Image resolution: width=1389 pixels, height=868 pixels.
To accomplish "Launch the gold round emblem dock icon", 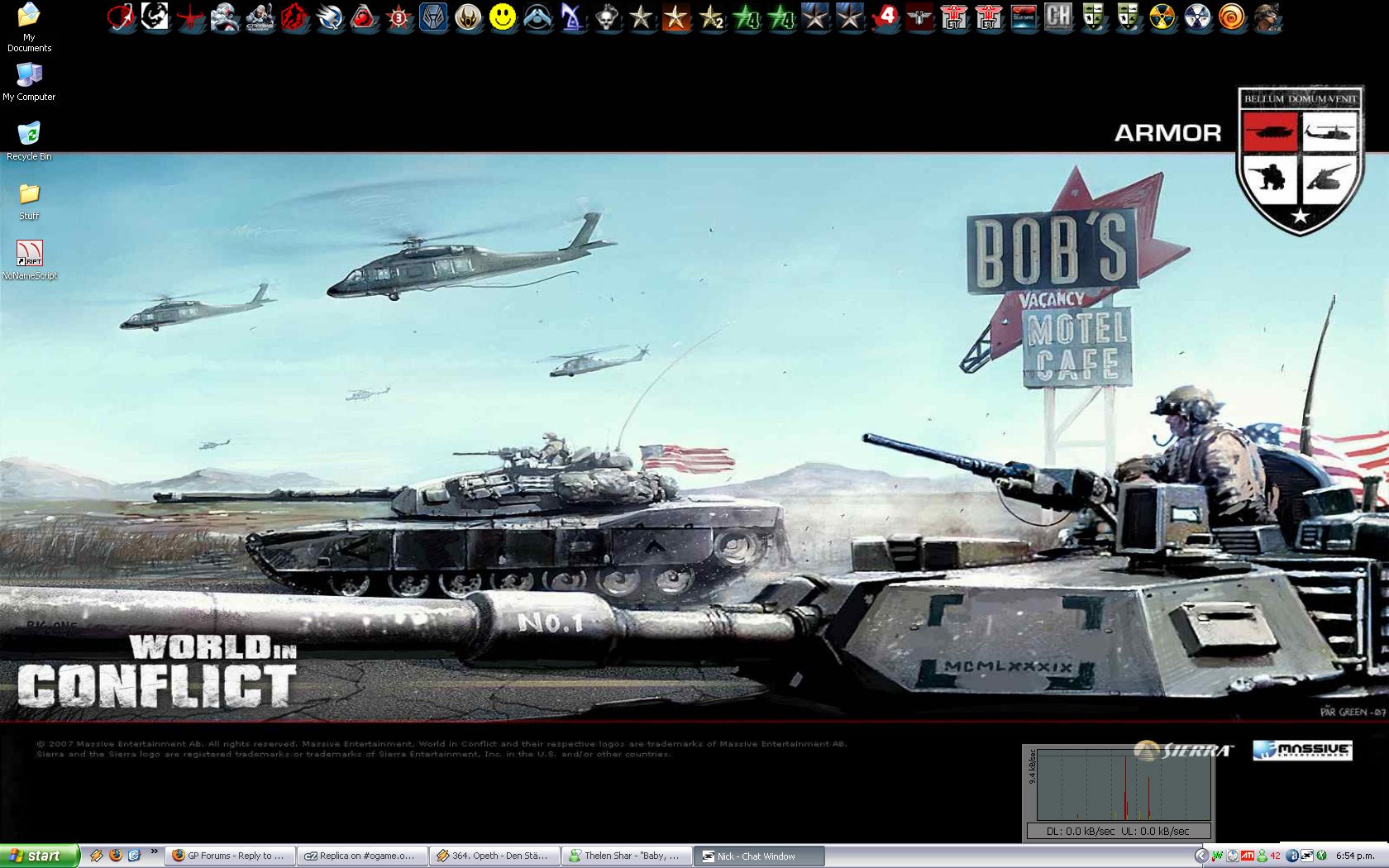I will click(x=468, y=17).
